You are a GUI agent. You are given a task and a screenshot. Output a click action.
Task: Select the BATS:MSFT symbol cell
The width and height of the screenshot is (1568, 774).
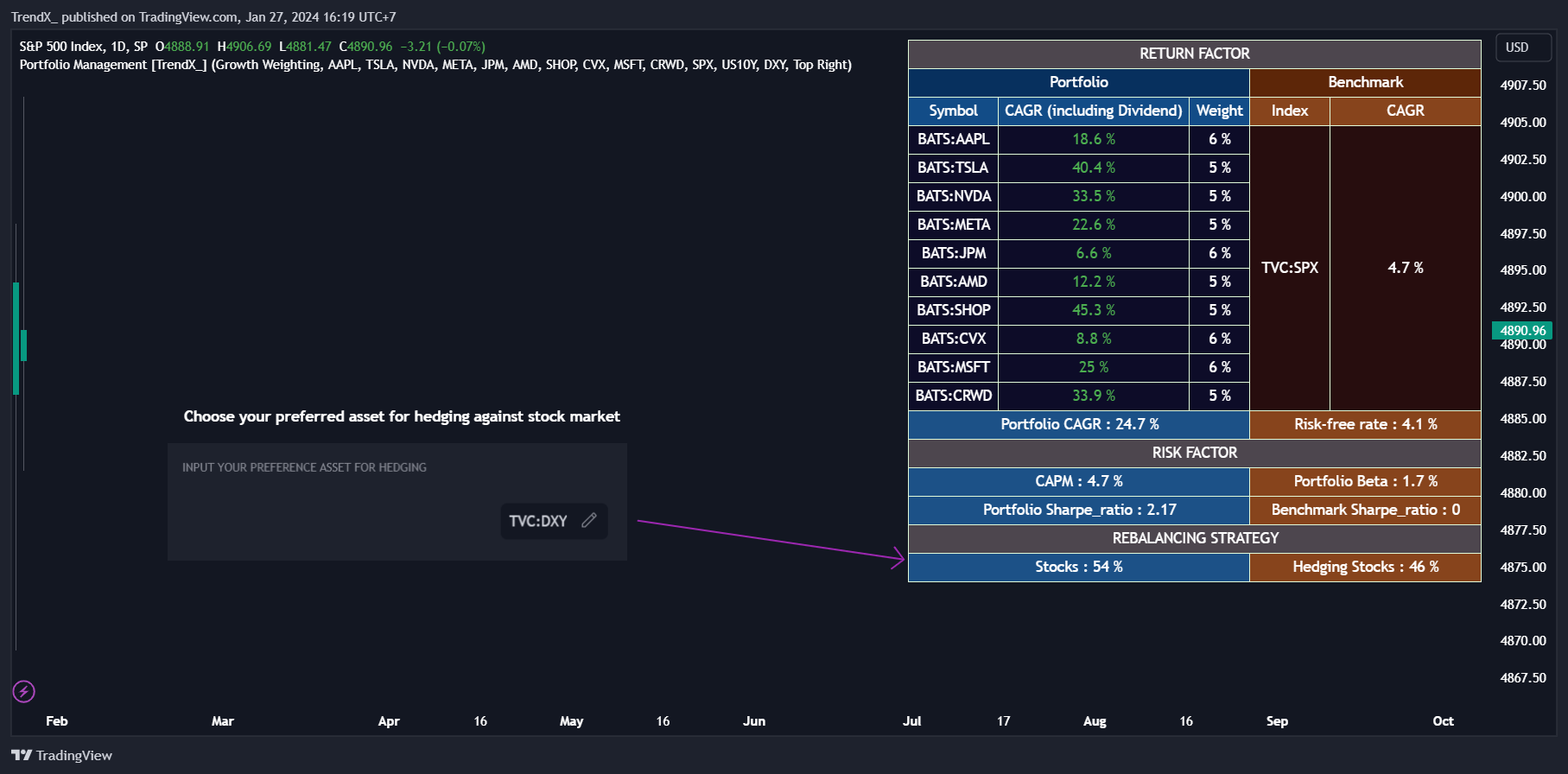pos(953,367)
